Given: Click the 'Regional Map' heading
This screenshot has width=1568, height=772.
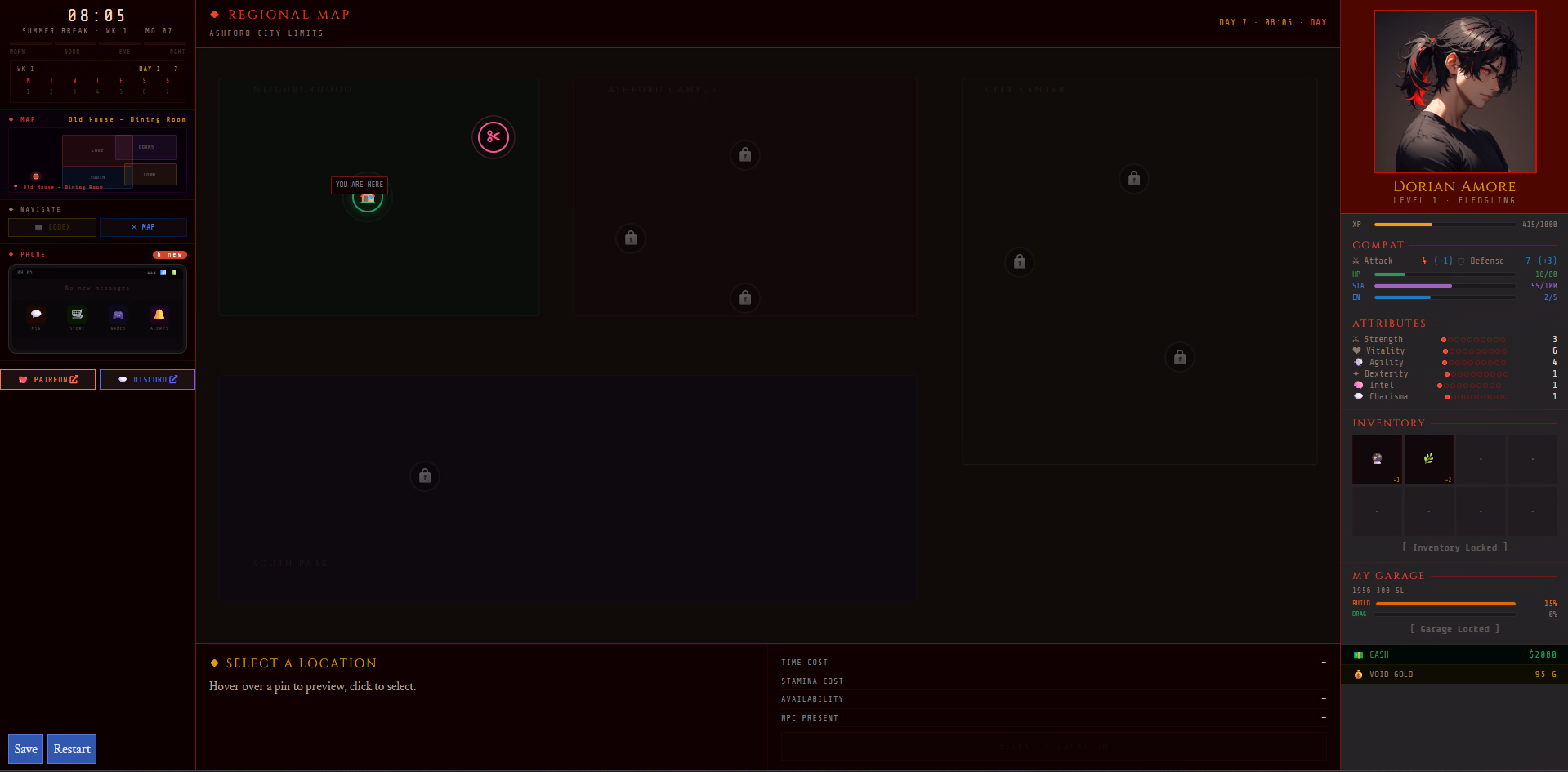Looking at the screenshot, I should coord(288,15).
